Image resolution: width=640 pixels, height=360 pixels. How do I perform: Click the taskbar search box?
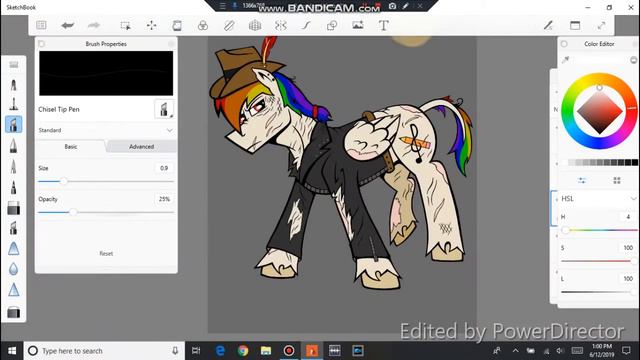point(104,351)
